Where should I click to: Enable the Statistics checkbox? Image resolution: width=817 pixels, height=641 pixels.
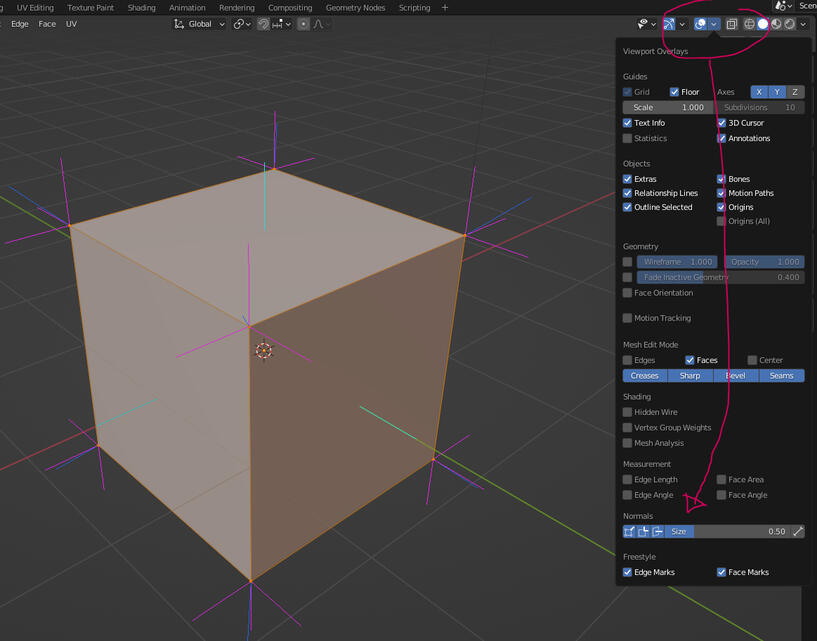click(628, 139)
